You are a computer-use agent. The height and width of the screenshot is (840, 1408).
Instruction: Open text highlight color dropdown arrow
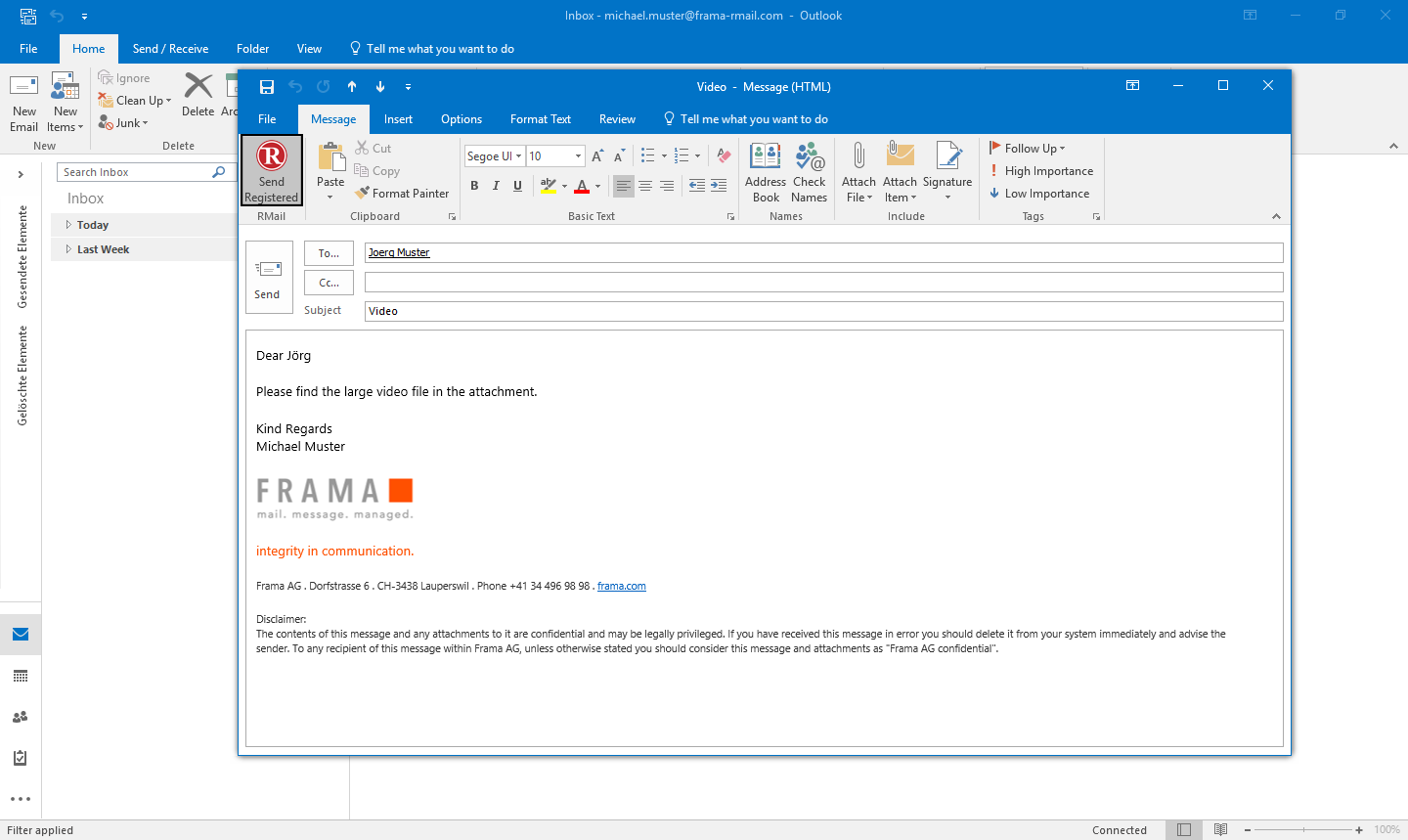pos(564,186)
